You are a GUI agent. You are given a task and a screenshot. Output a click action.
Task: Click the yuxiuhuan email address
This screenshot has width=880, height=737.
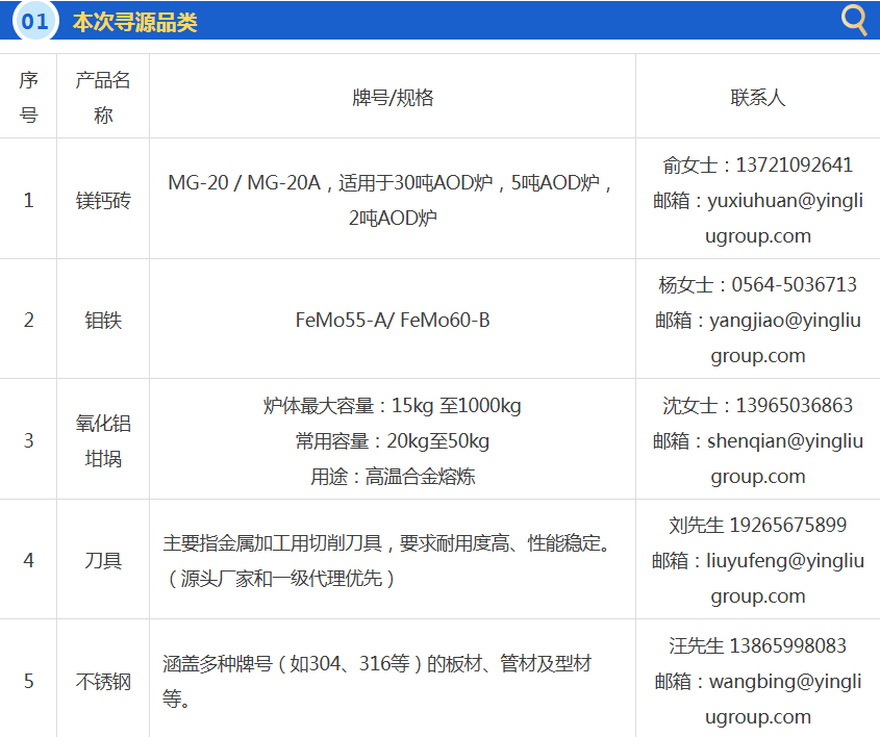point(770,201)
